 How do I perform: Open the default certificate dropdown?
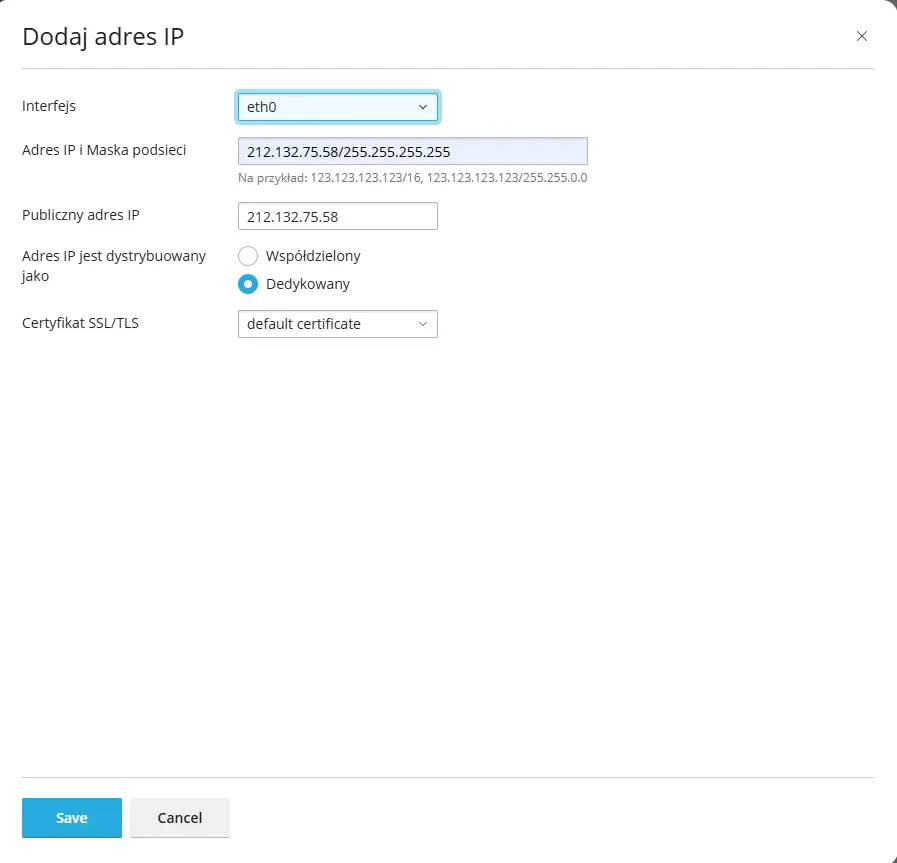(x=338, y=324)
